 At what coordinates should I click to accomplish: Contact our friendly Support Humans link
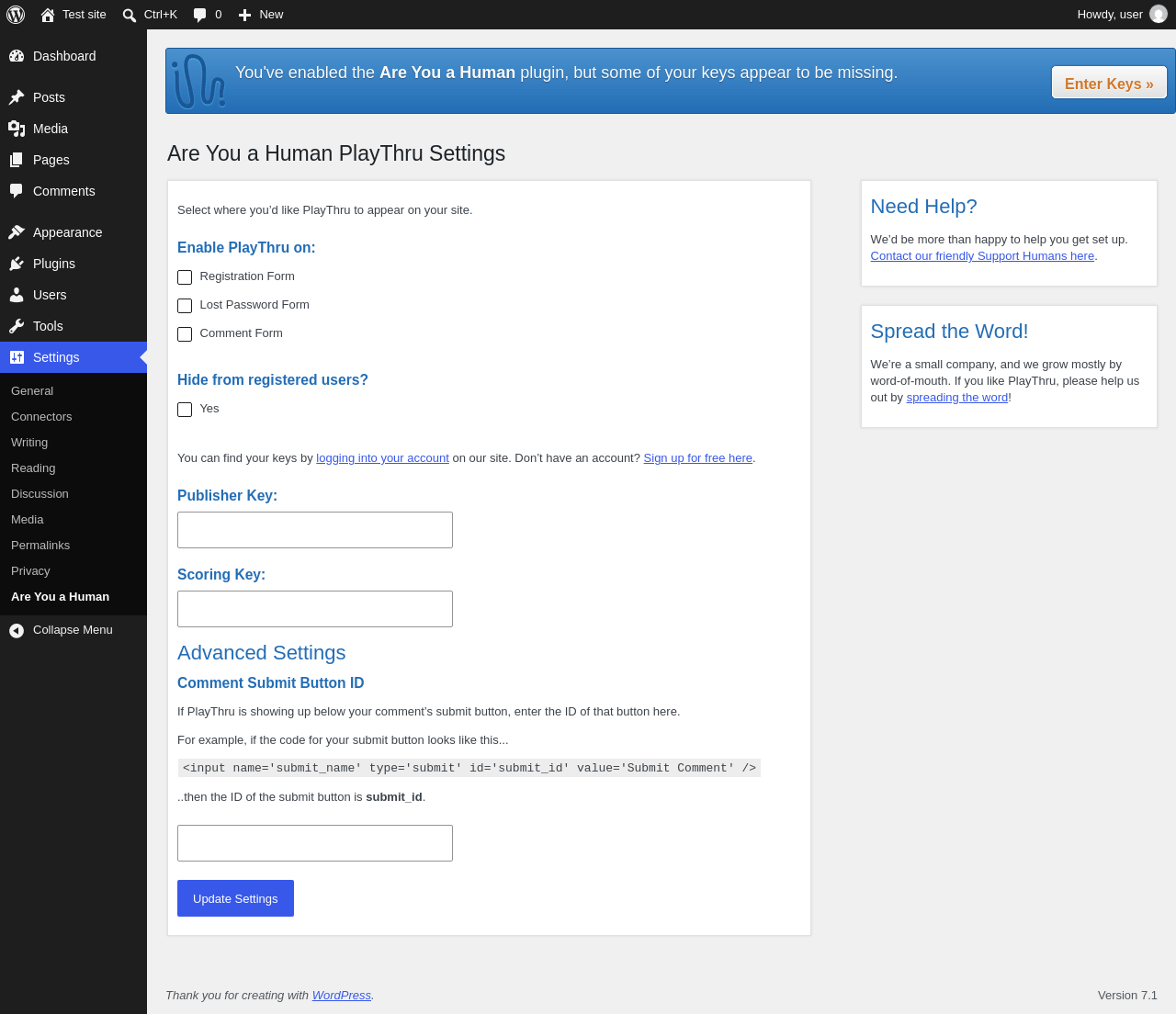click(x=982, y=256)
